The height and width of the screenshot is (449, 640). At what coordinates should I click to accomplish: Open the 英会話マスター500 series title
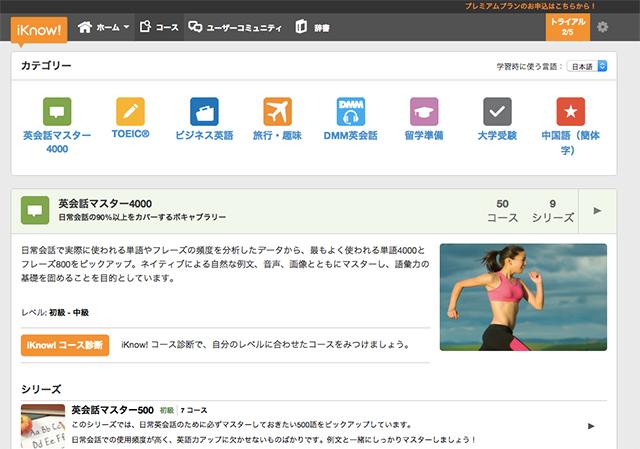[x=113, y=410]
